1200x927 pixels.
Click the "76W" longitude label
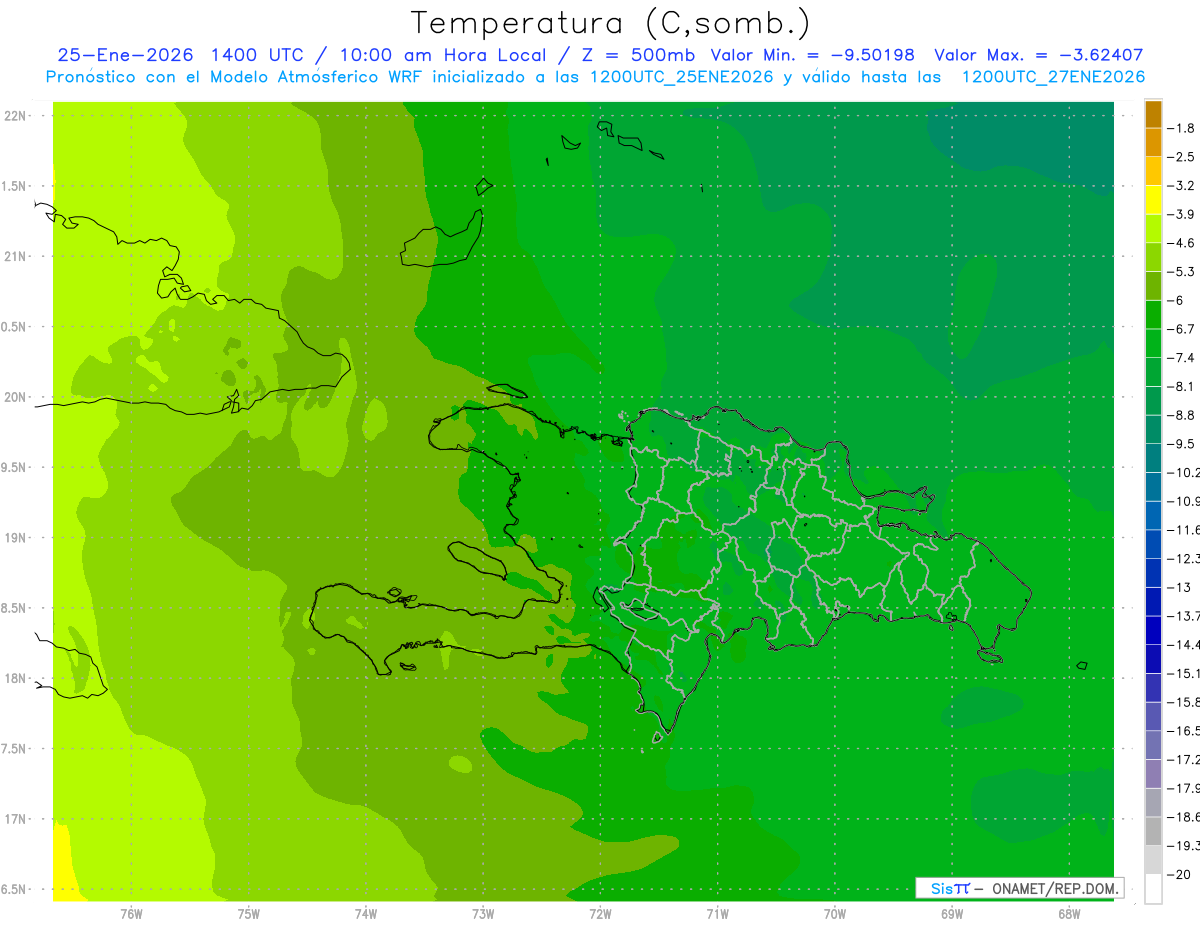point(131,912)
